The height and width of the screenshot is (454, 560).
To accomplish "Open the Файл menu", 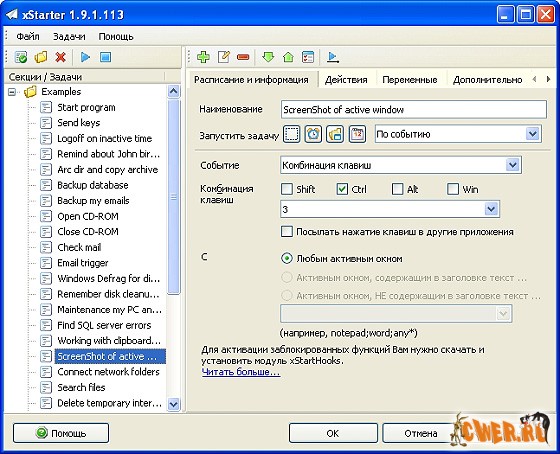I will click(x=28, y=36).
